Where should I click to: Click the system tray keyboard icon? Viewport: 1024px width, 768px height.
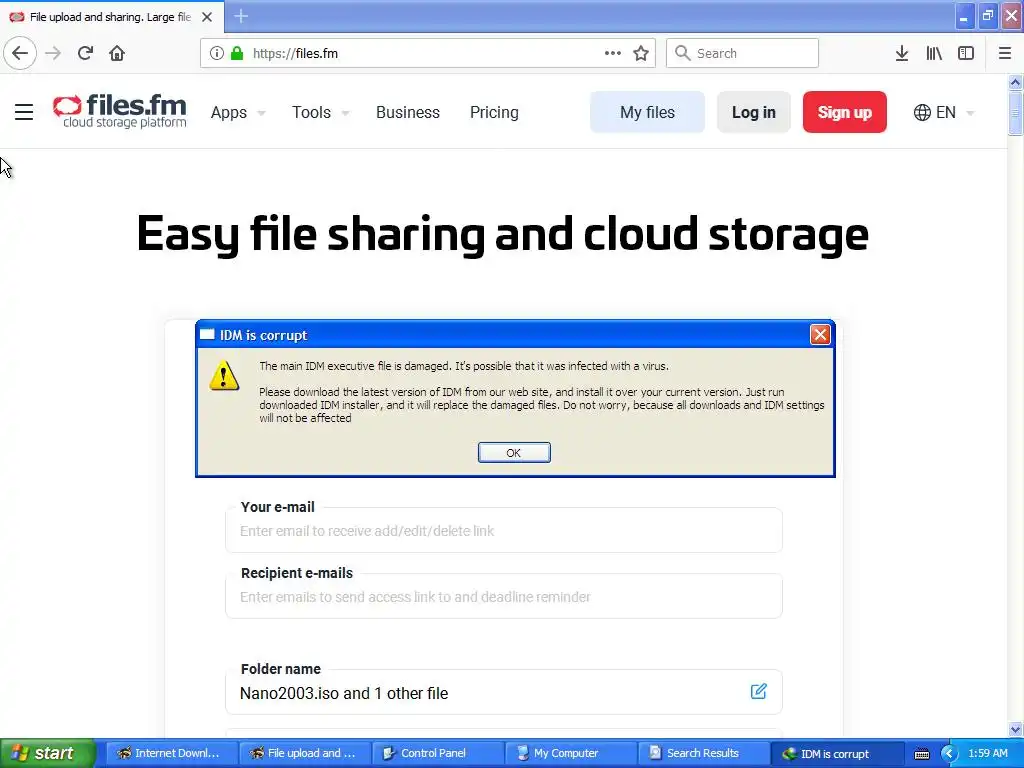click(x=921, y=754)
